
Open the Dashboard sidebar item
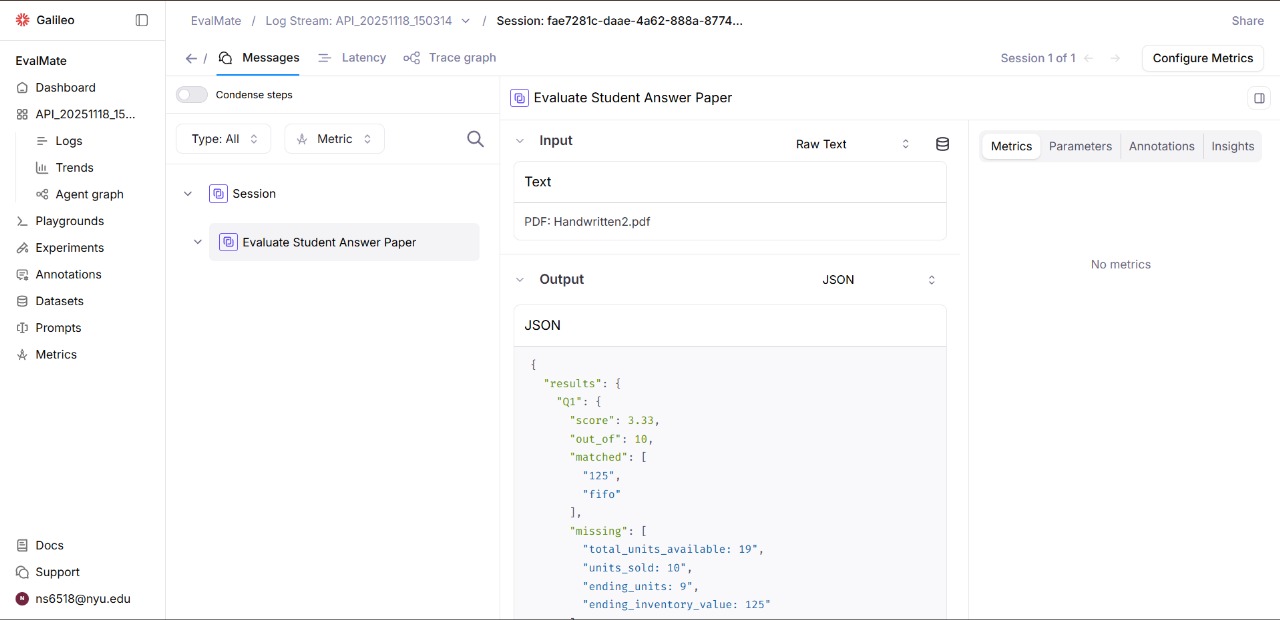(65, 88)
